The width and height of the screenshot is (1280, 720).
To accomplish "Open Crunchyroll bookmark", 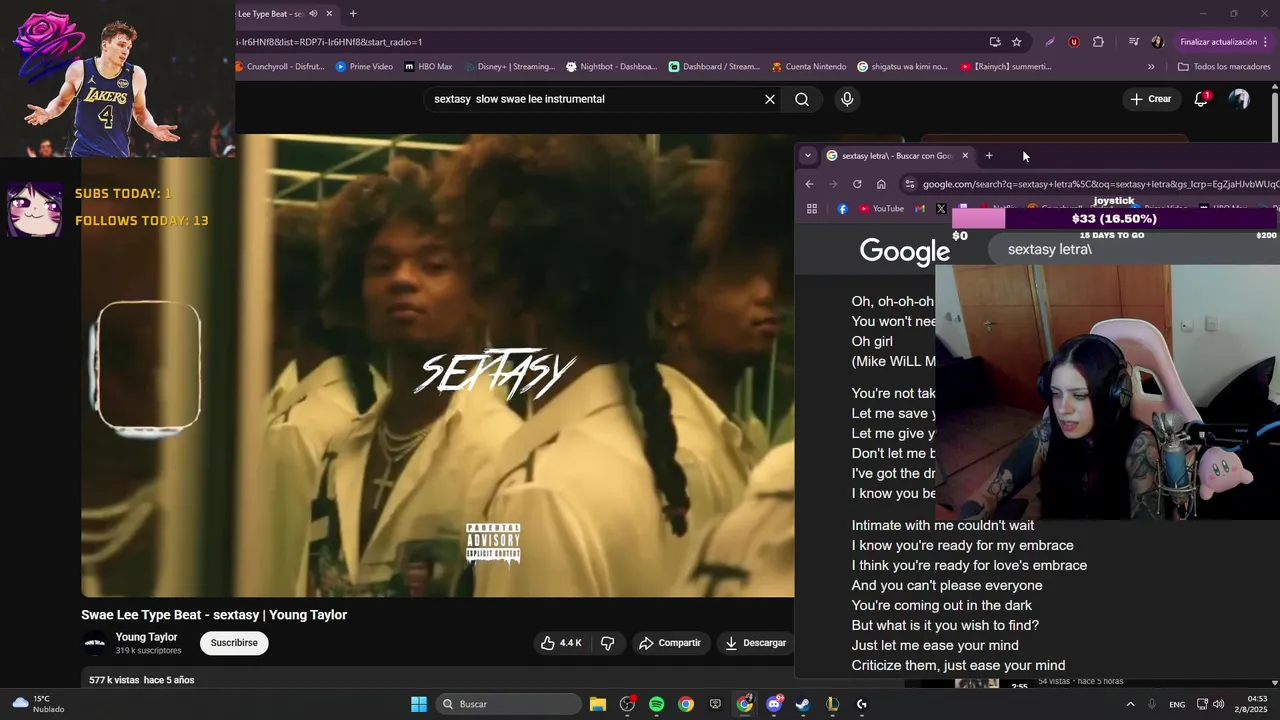I will pos(280,67).
